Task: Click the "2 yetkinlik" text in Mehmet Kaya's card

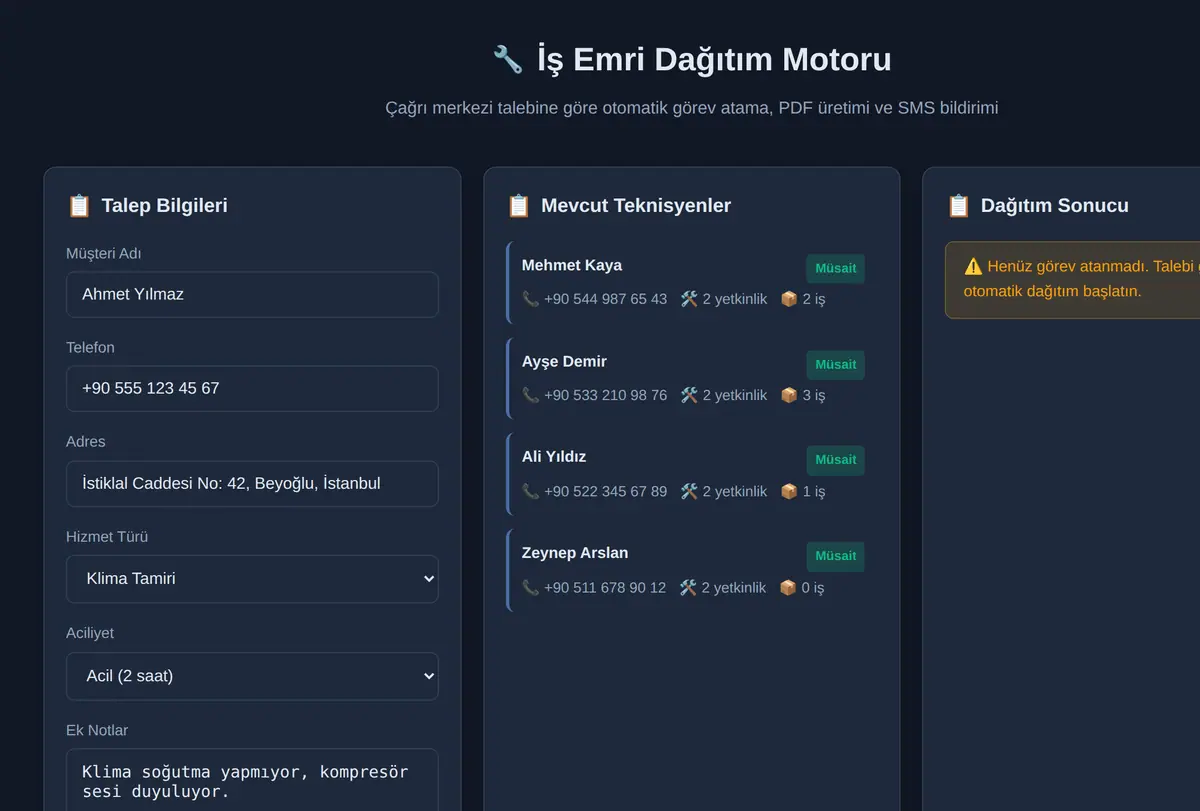Action: pyautogui.click(x=735, y=298)
